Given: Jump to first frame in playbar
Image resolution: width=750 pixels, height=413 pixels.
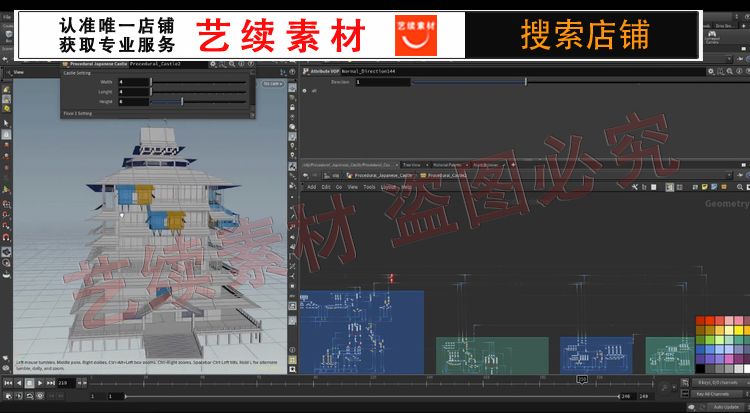Looking at the screenshot, I should 8,383.
